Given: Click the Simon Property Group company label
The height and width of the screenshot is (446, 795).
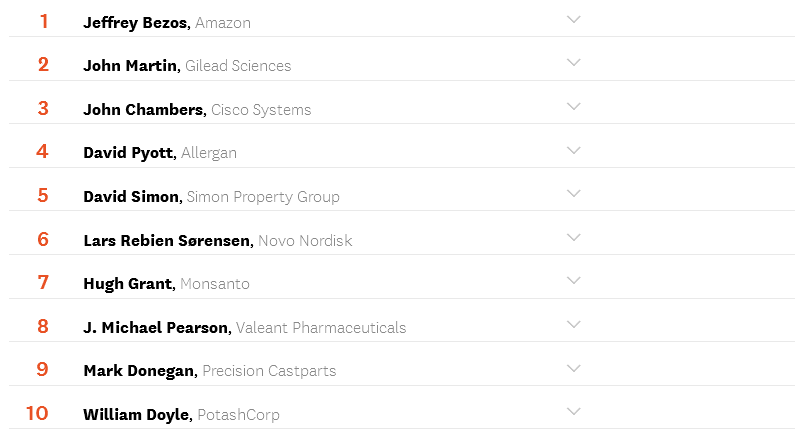Looking at the screenshot, I should click(263, 197).
